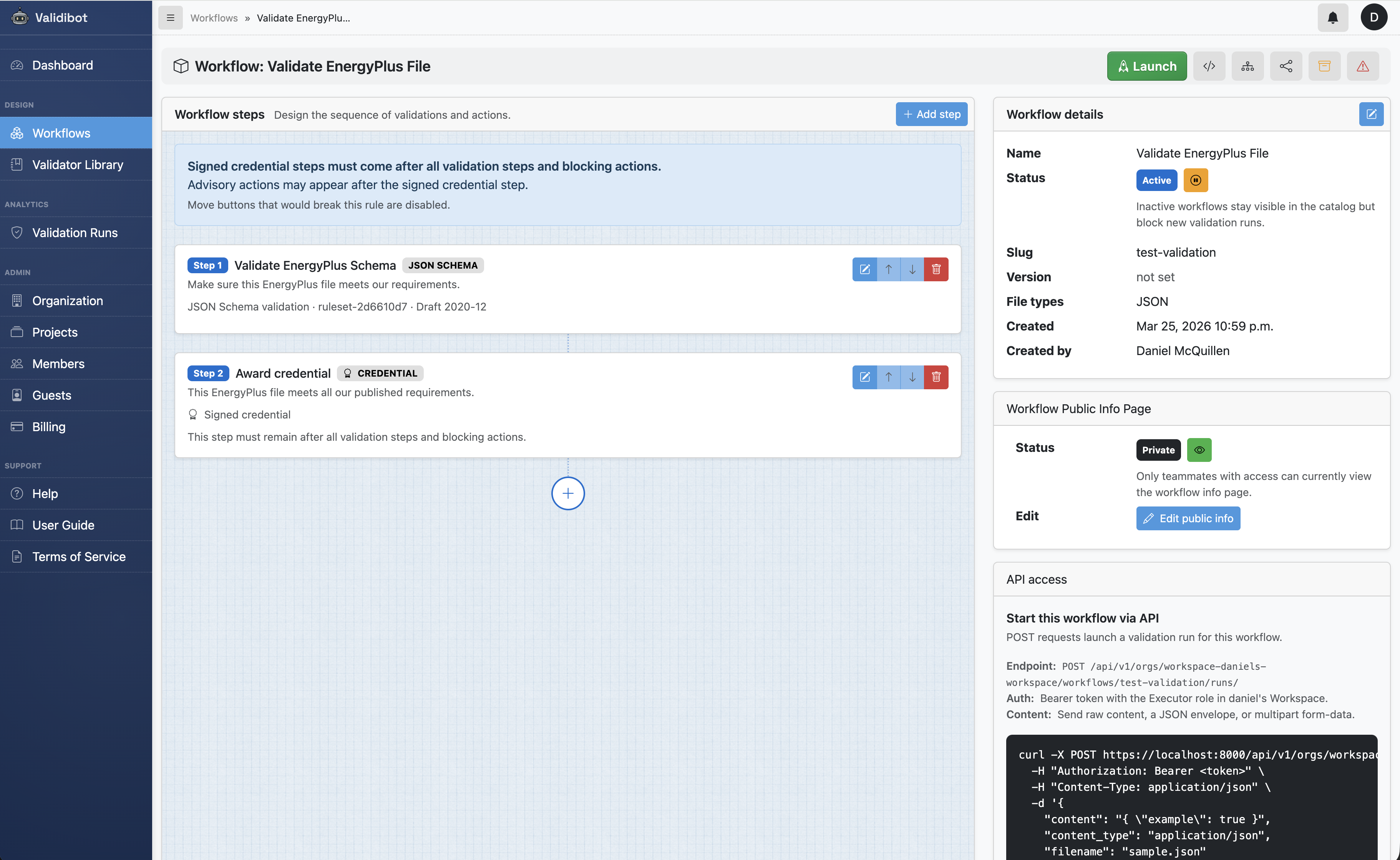Open the user avatar in the top right
Viewport: 1400px width, 860px height.
(1374, 17)
